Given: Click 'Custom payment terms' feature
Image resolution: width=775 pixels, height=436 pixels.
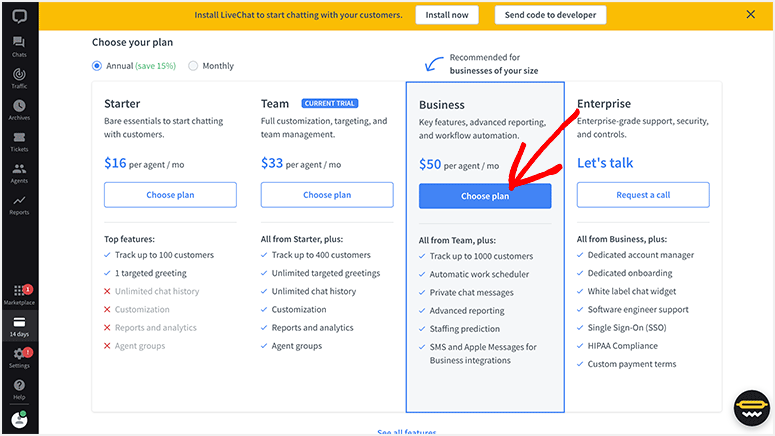Looking at the screenshot, I should pos(632,364).
